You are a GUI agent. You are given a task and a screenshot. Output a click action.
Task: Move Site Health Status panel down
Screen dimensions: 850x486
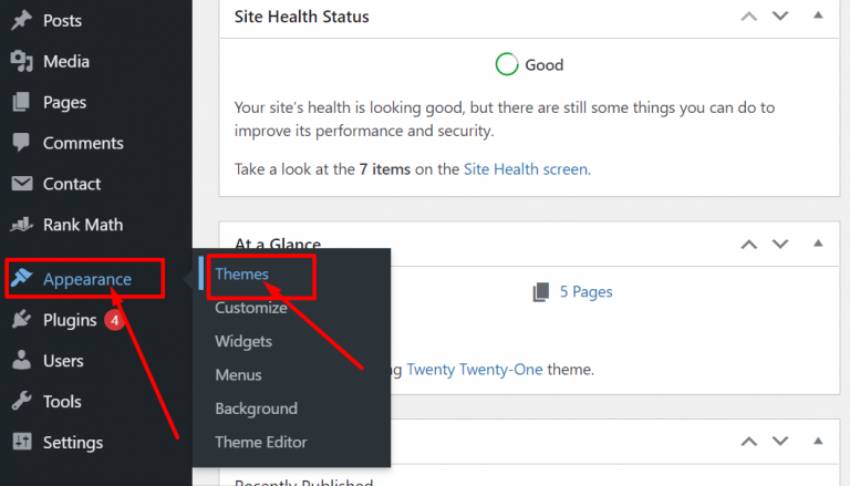click(780, 16)
